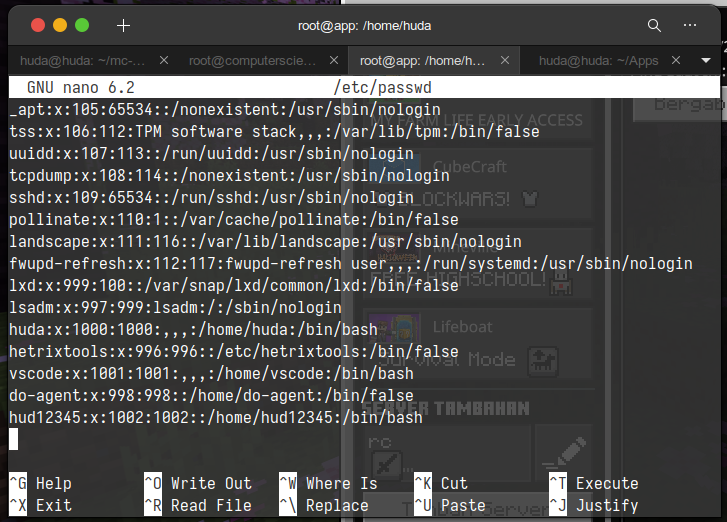The height and width of the screenshot is (522, 727).
Task: Click the ^X Exit shortcut label
Action: coord(40,505)
